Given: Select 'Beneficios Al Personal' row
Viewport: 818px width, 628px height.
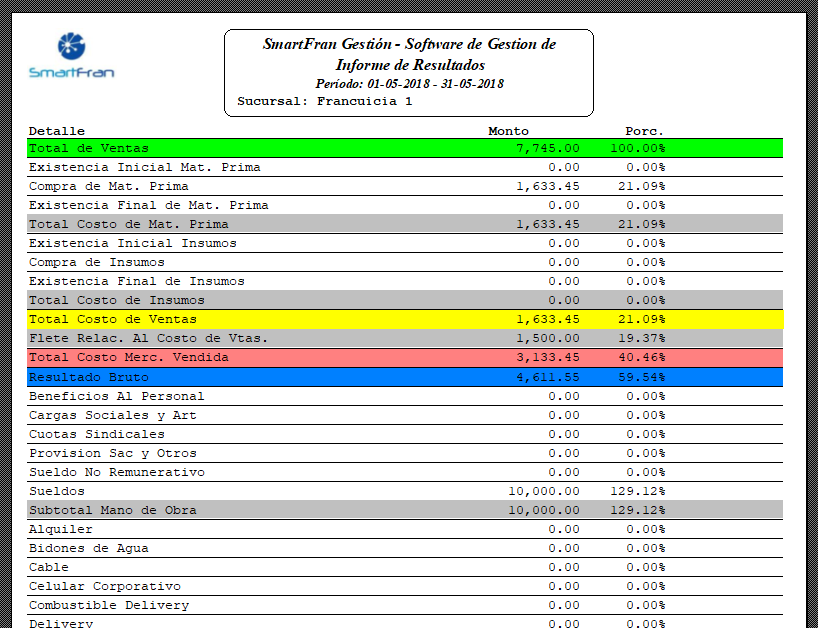Looking at the screenshot, I should [405, 396].
